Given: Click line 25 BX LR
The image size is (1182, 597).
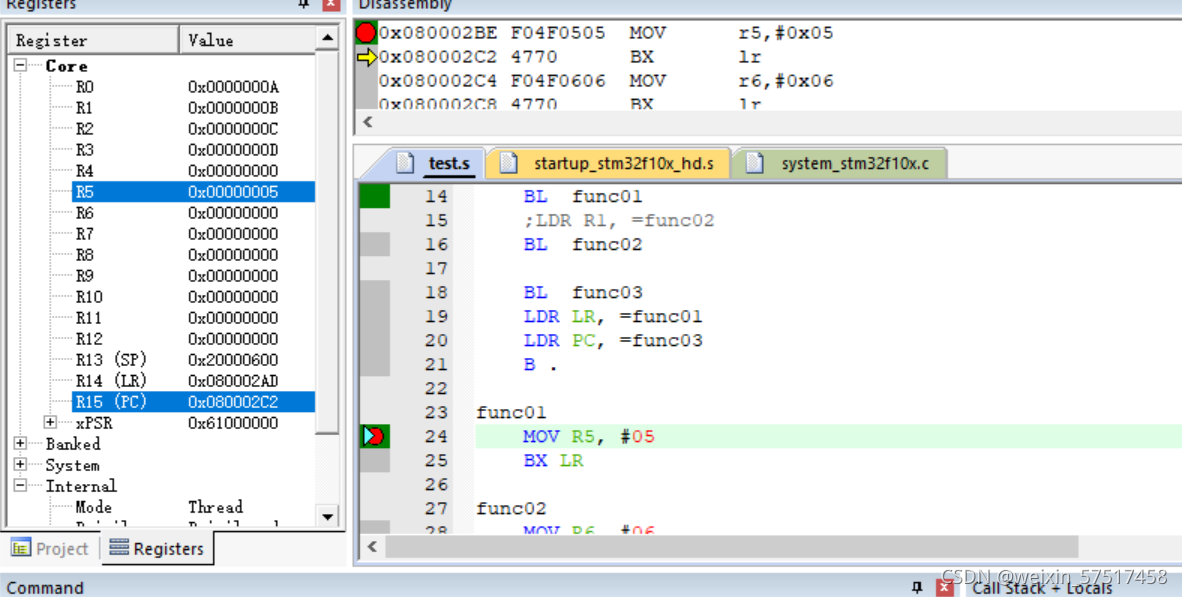Looking at the screenshot, I should pyautogui.click(x=553, y=461).
